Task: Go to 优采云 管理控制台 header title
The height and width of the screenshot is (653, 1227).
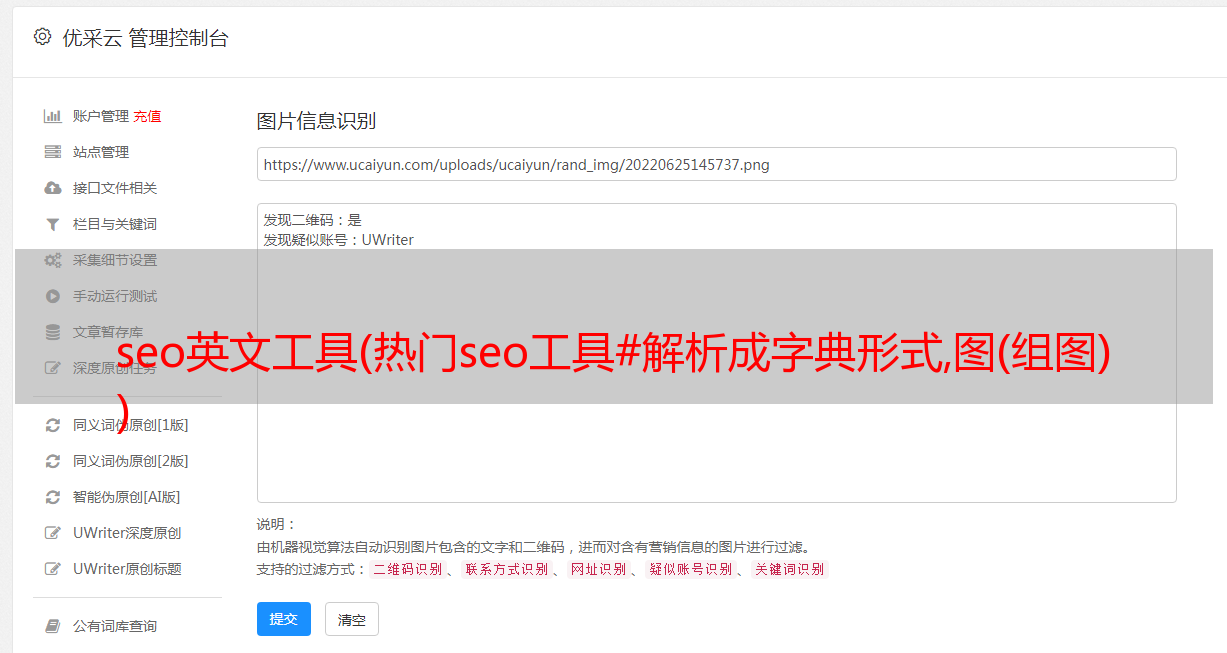Action: tap(145, 38)
